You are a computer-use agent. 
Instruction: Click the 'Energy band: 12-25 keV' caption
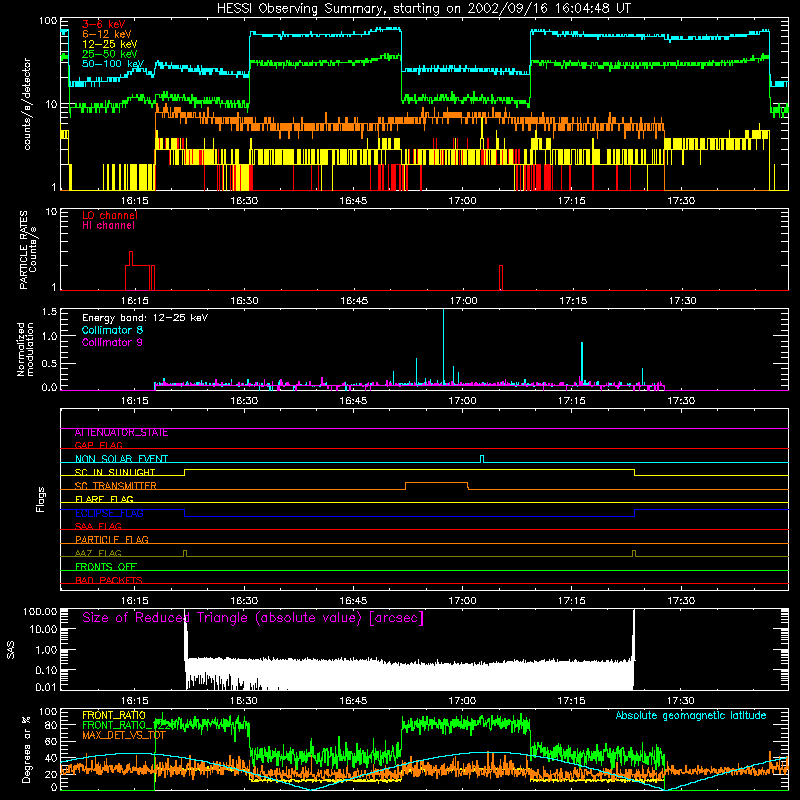[145, 318]
